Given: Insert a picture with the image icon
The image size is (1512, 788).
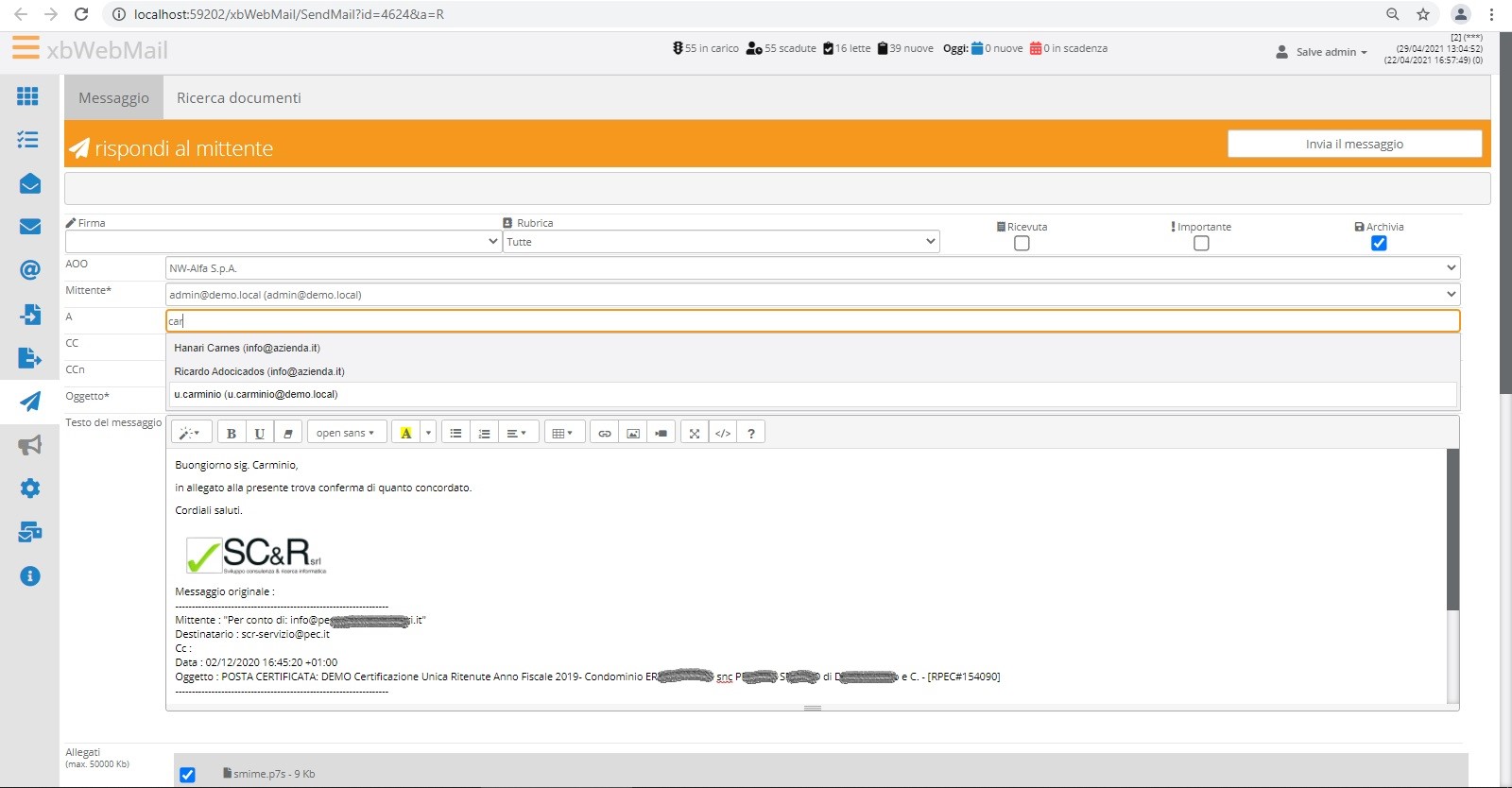Looking at the screenshot, I should pos(633,433).
